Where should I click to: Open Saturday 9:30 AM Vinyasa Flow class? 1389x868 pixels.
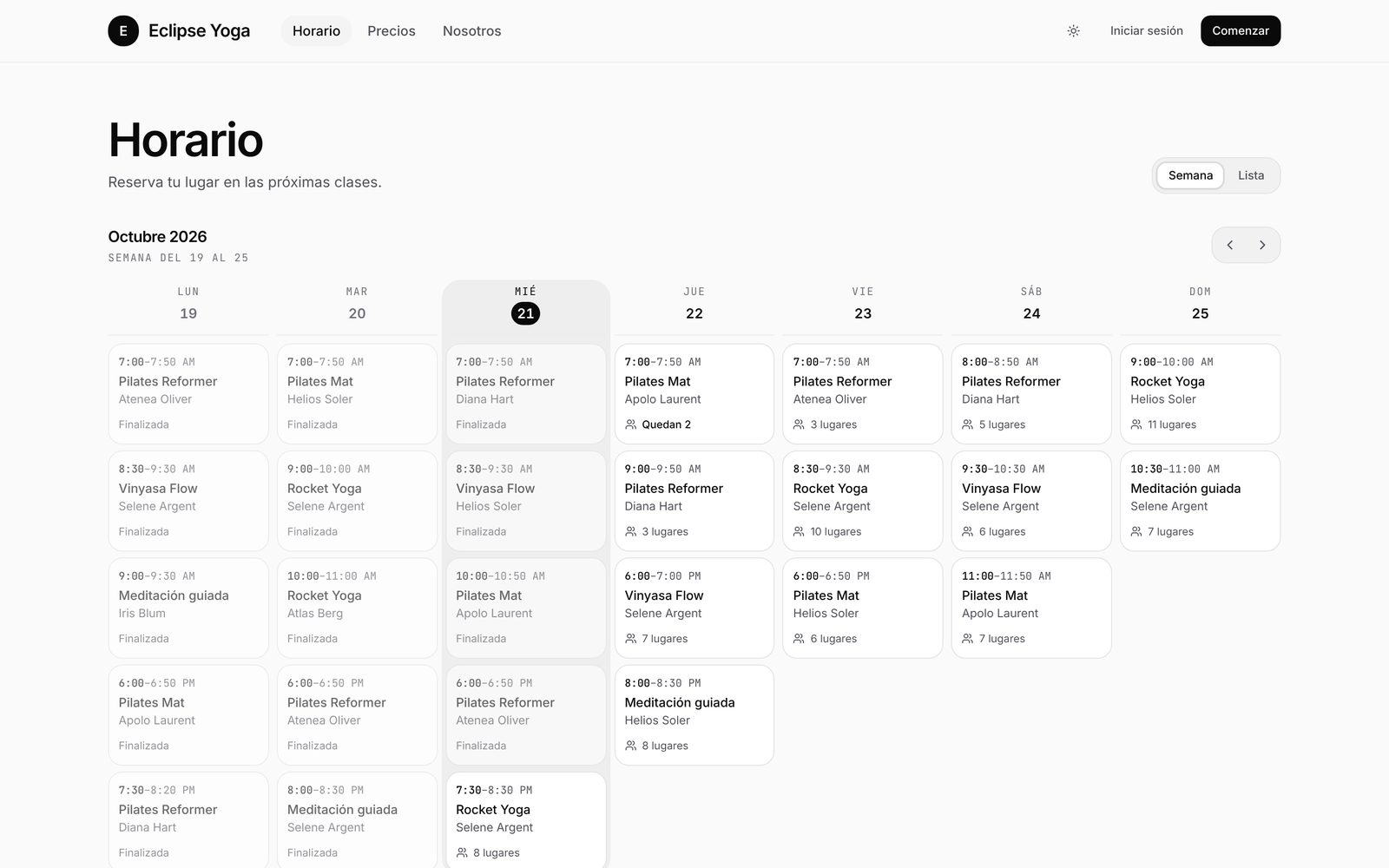pyautogui.click(x=1031, y=501)
